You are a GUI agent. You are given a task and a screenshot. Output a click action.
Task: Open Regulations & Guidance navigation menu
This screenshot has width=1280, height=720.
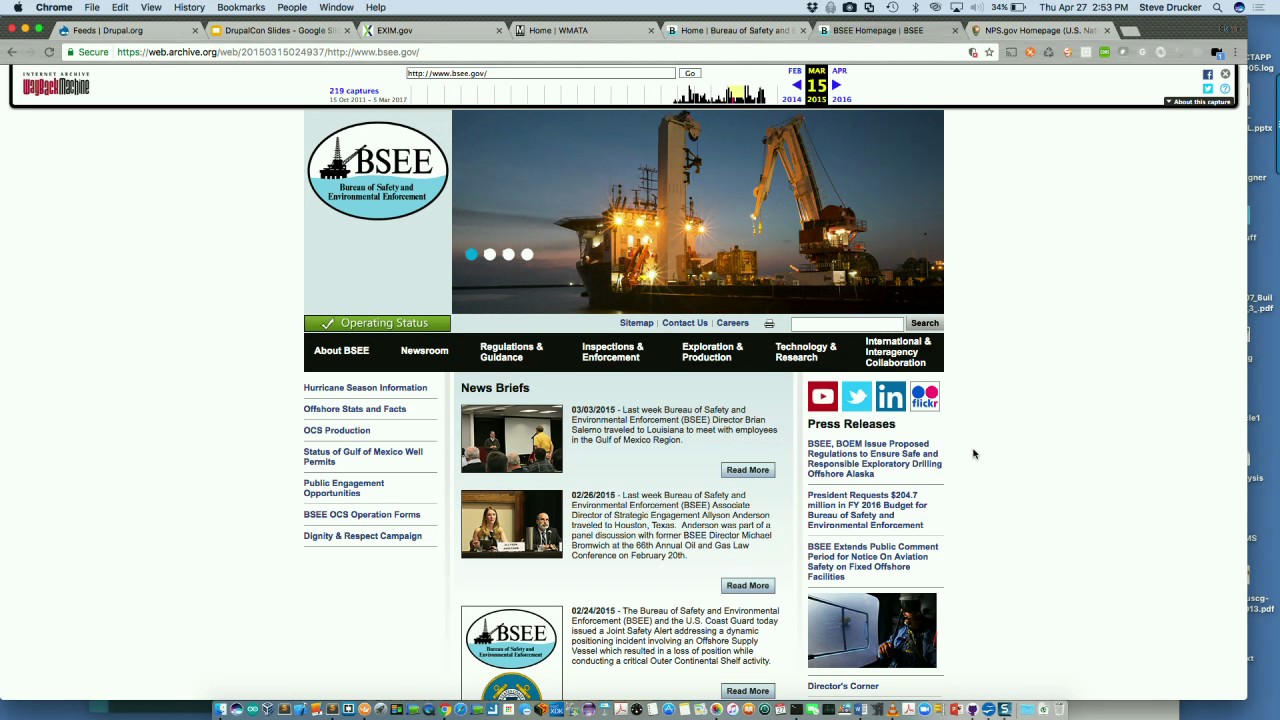click(x=511, y=352)
